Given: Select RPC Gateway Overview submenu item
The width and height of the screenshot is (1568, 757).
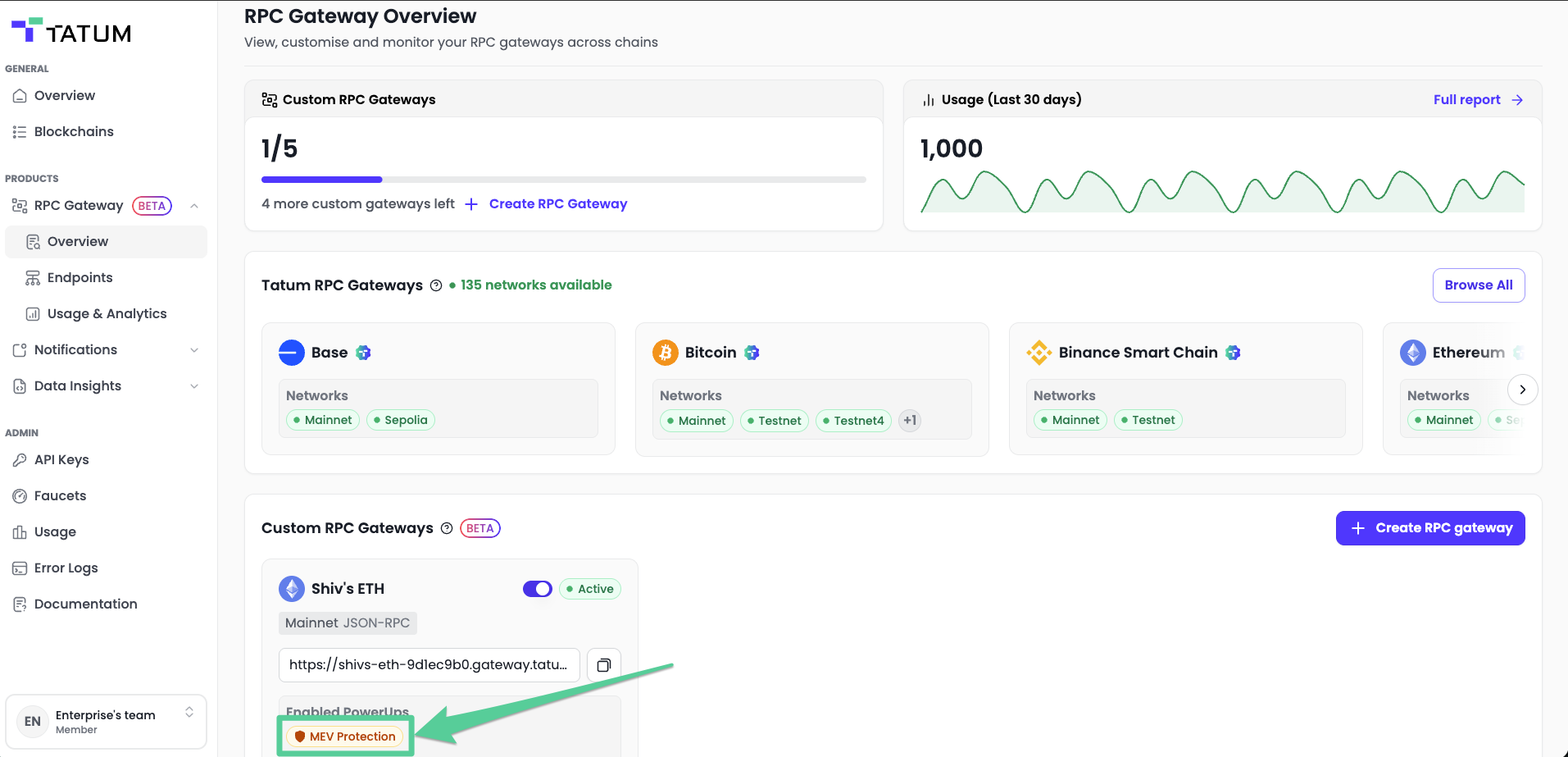Looking at the screenshot, I should [106, 242].
